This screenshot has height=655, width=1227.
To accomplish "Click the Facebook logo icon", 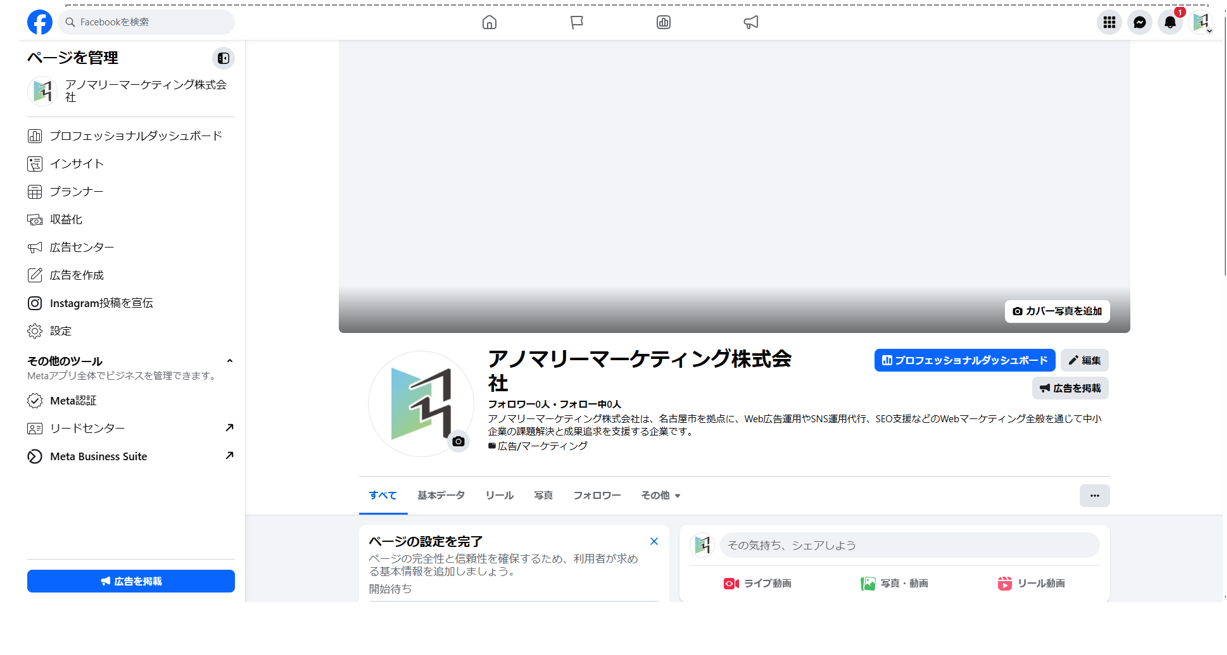I will [x=40, y=22].
